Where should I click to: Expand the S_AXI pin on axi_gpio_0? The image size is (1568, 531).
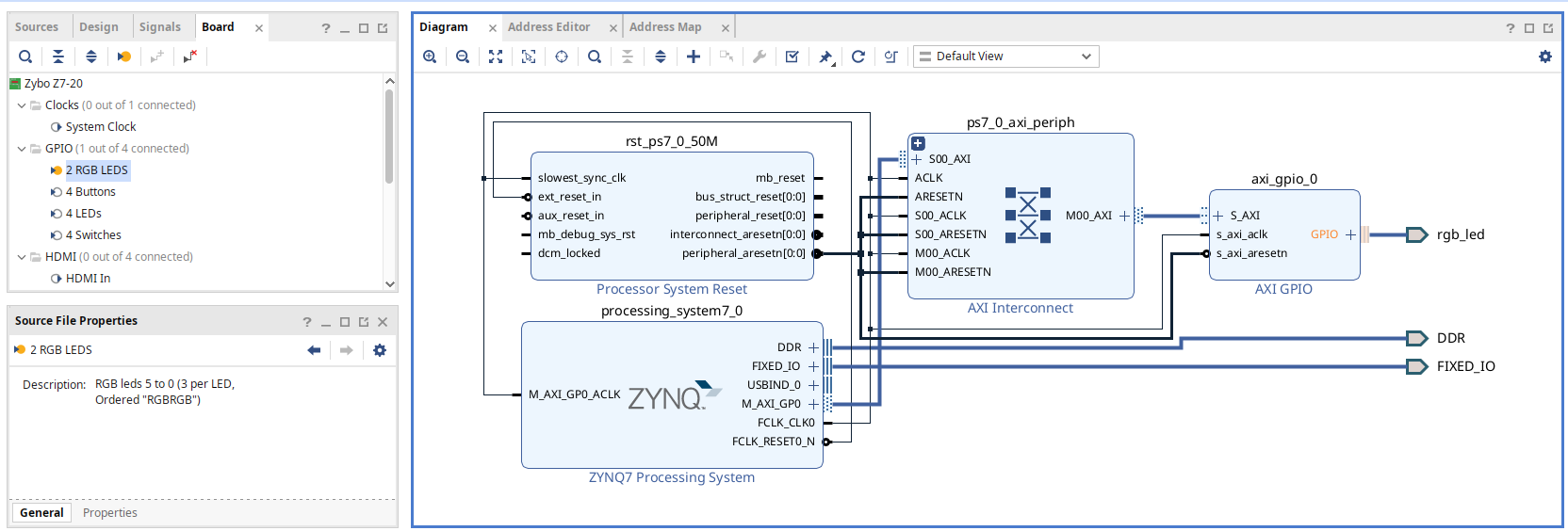[x=1218, y=216]
